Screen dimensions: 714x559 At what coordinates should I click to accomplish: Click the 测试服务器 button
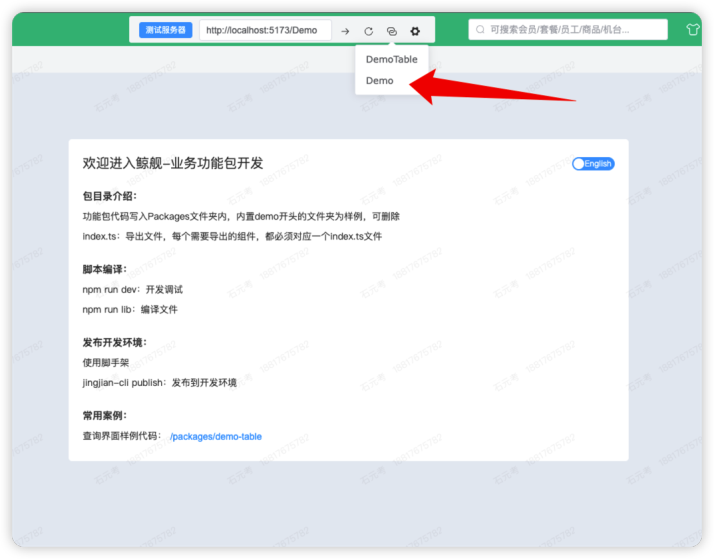(x=165, y=30)
